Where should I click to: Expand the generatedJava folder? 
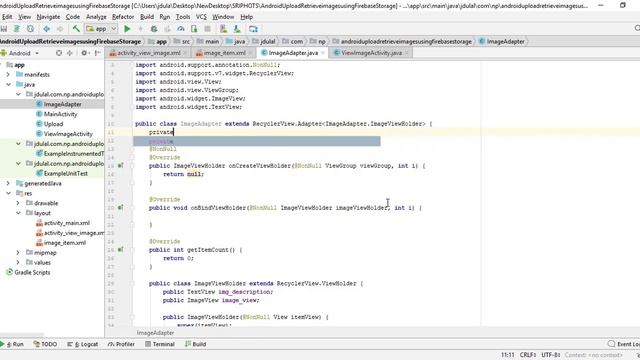pos(8,184)
